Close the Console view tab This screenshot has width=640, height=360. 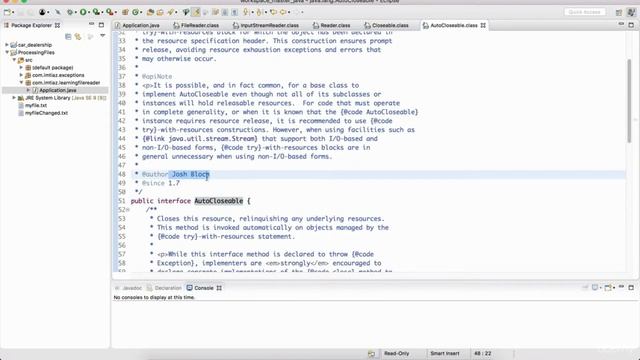coord(219,288)
